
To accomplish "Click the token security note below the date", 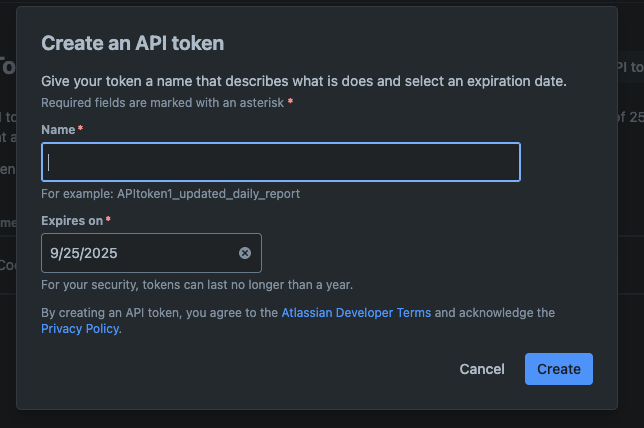I will click(x=197, y=285).
